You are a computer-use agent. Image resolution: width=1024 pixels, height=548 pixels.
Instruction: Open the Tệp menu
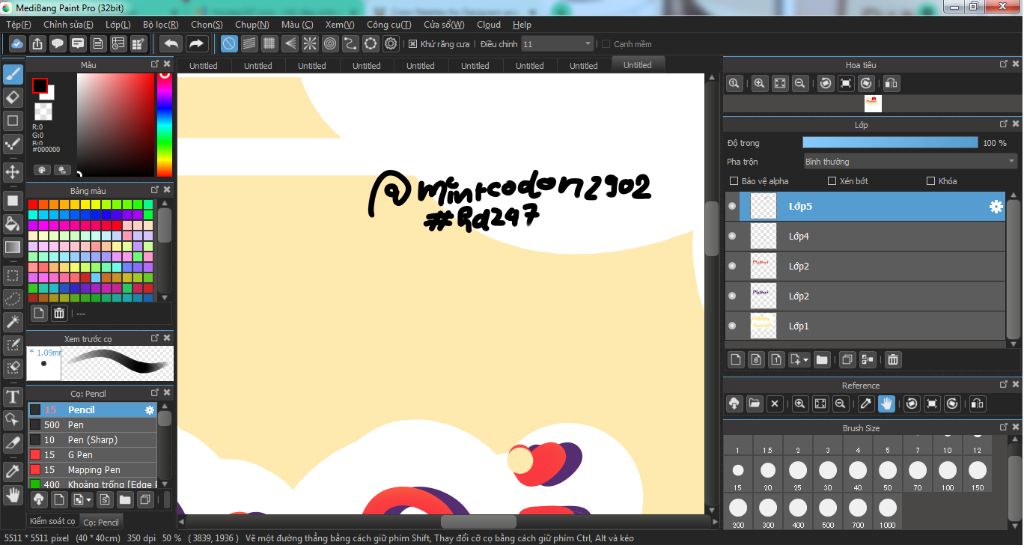click(x=18, y=25)
